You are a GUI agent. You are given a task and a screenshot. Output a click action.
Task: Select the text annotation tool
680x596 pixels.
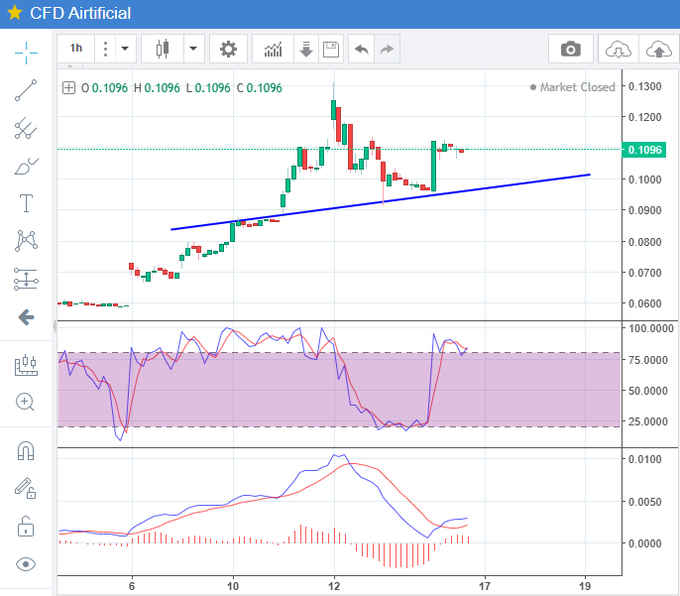[x=26, y=203]
